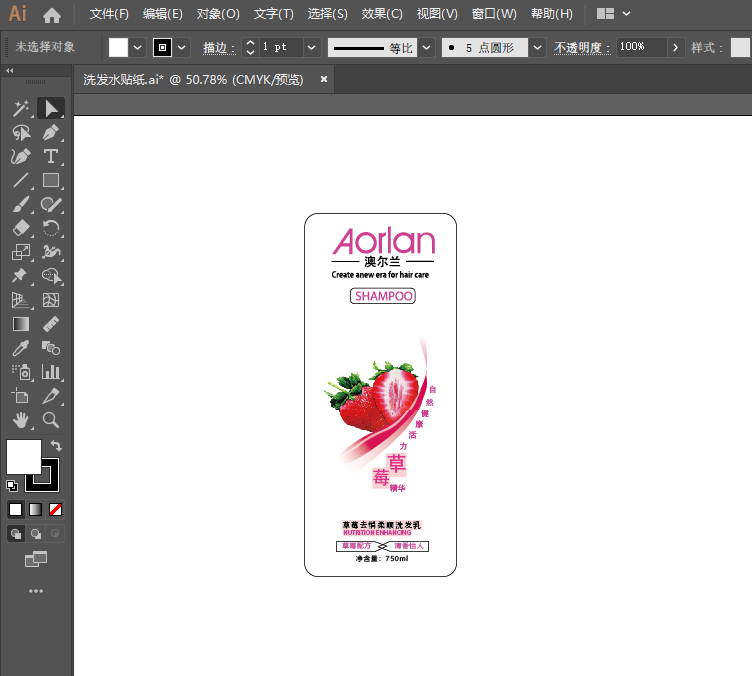Open the stroke weight dropdown

click(x=312, y=47)
